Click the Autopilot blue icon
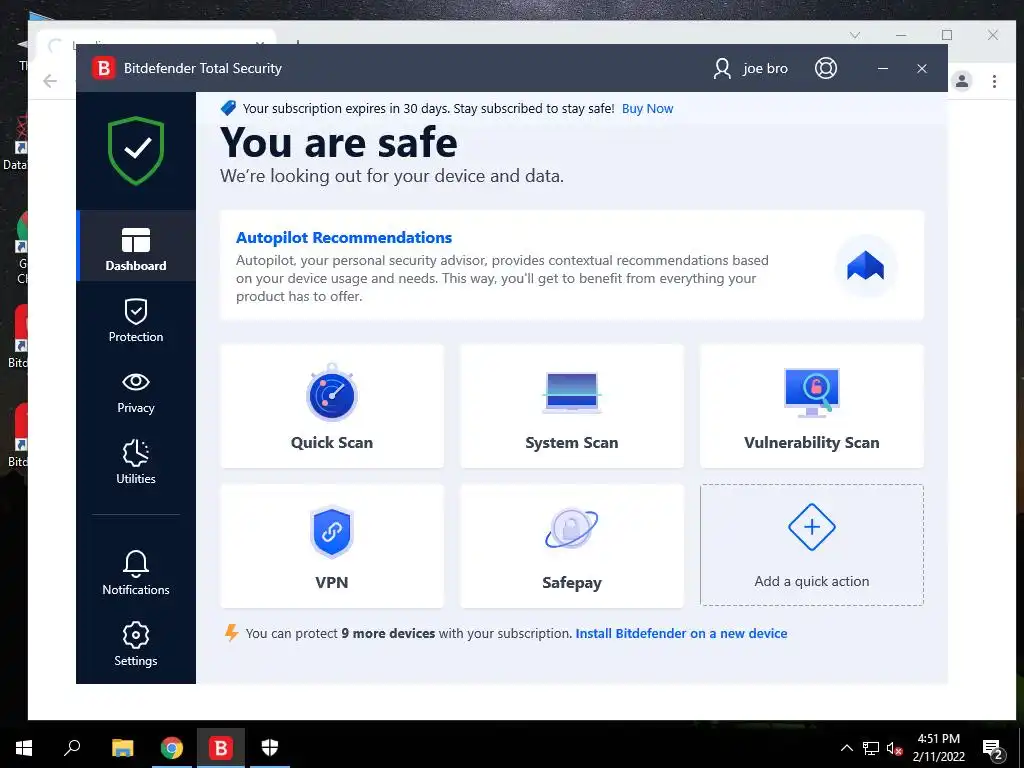This screenshot has height=768, width=1024. point(865,266)
